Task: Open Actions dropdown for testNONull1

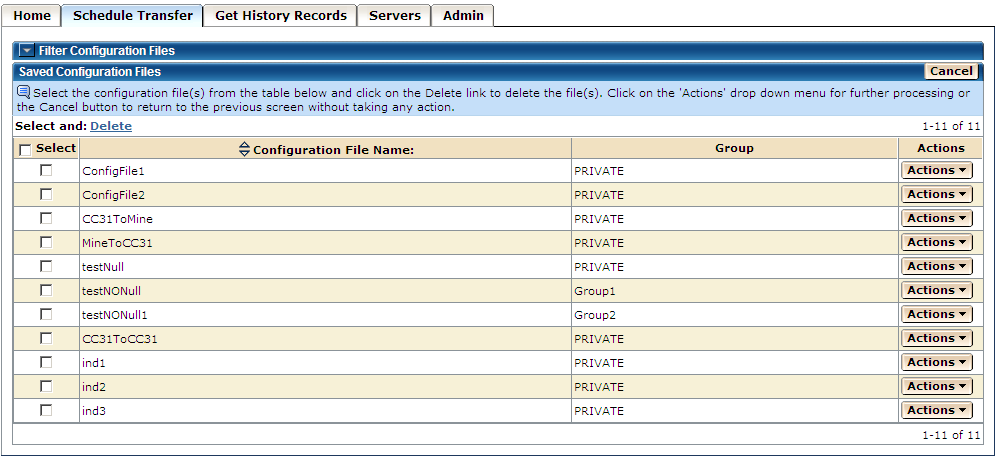Action: pyautogui.click(x=936, y=314)
